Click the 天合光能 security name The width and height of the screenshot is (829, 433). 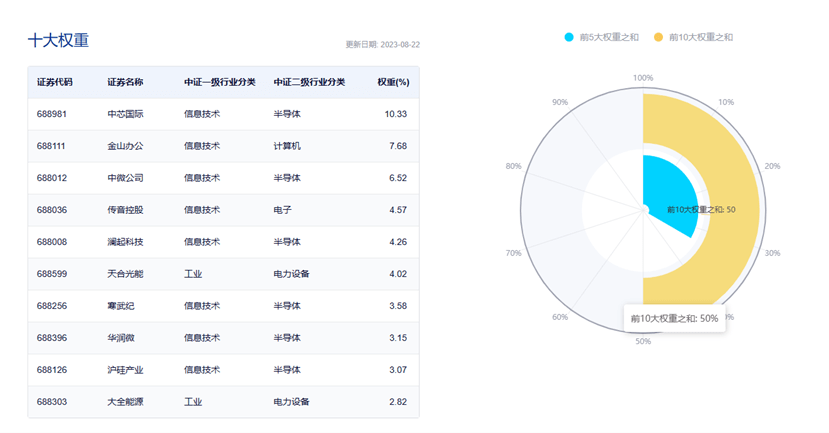(x=125, y=274)
